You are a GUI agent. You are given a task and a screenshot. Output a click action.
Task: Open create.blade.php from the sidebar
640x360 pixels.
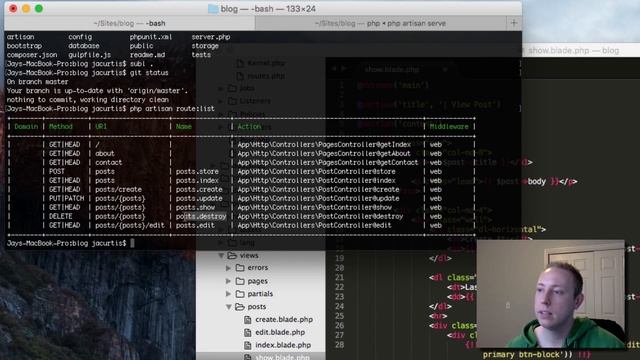284,320
